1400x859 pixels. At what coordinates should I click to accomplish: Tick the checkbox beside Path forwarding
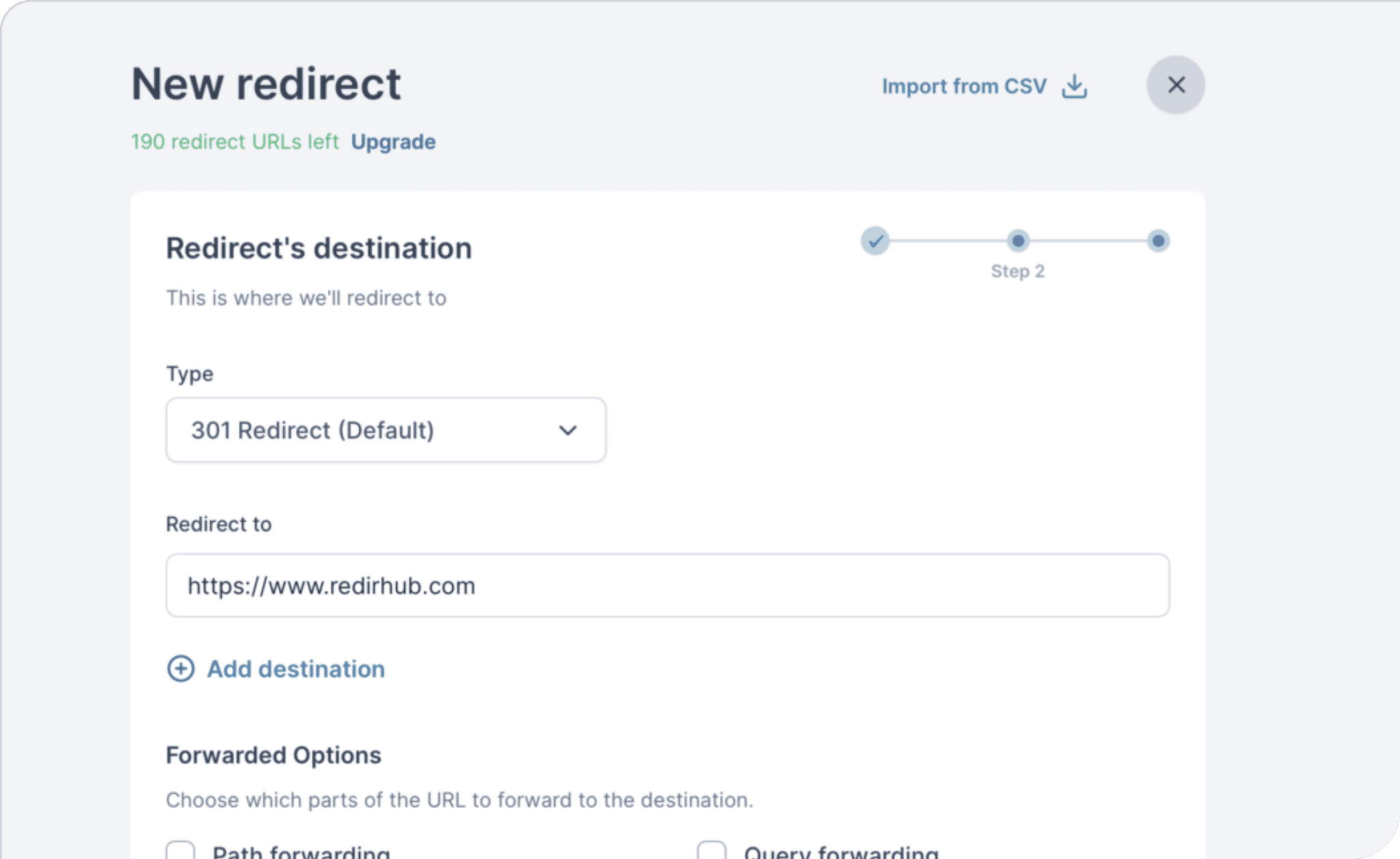(180, 851)
